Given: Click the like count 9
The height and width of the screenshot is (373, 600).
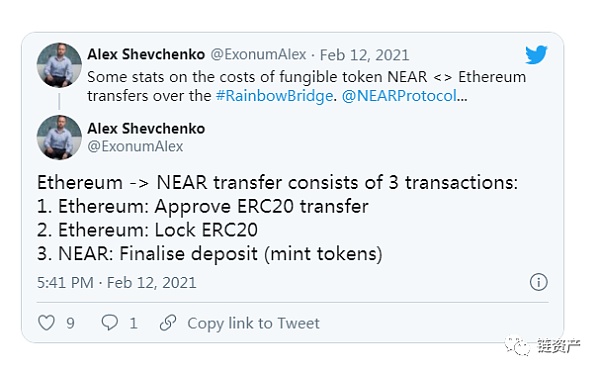Looking at the screenshot, I should (x=70, y=323).
